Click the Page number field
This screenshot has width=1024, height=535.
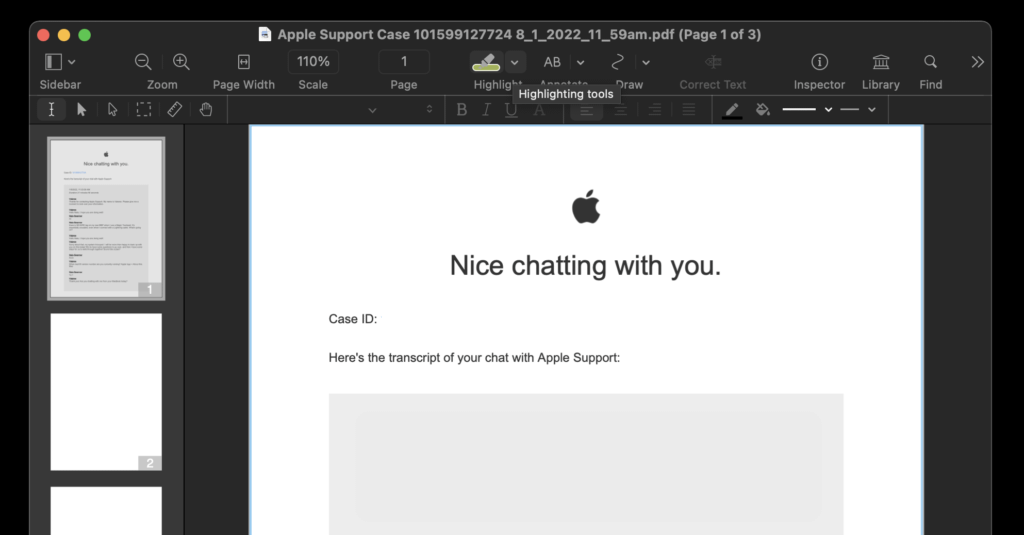click(404, 61)
